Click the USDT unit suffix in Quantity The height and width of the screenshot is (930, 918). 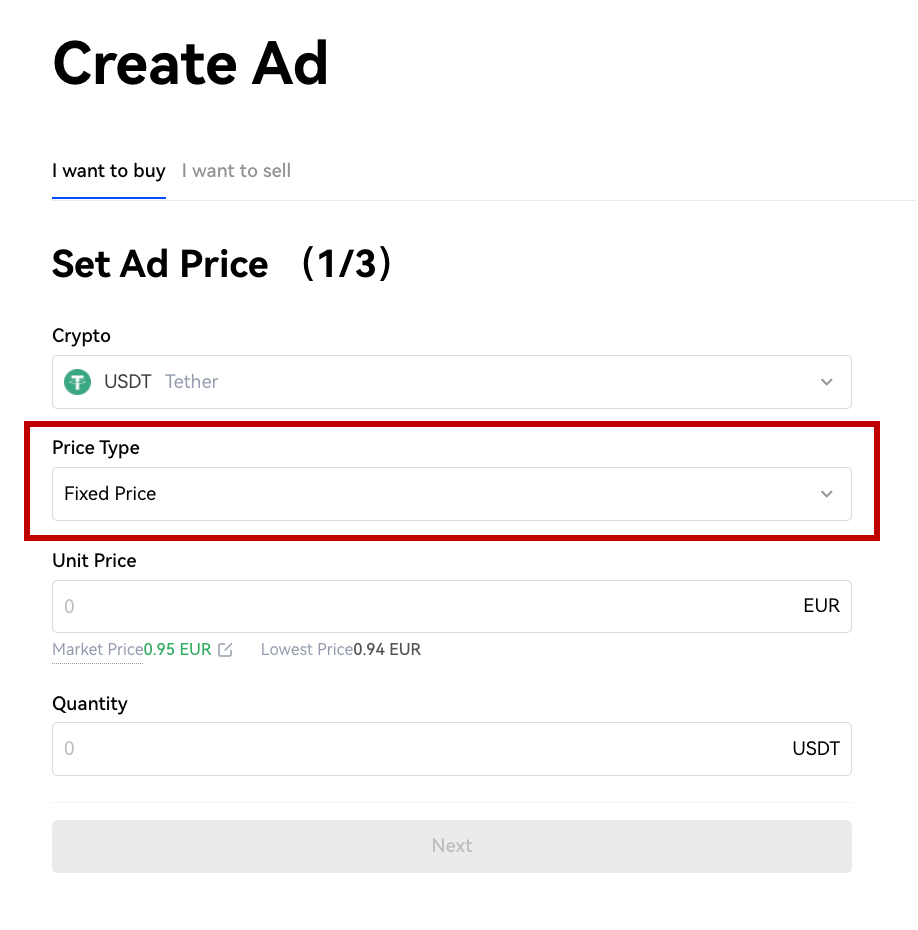(816, 749)
